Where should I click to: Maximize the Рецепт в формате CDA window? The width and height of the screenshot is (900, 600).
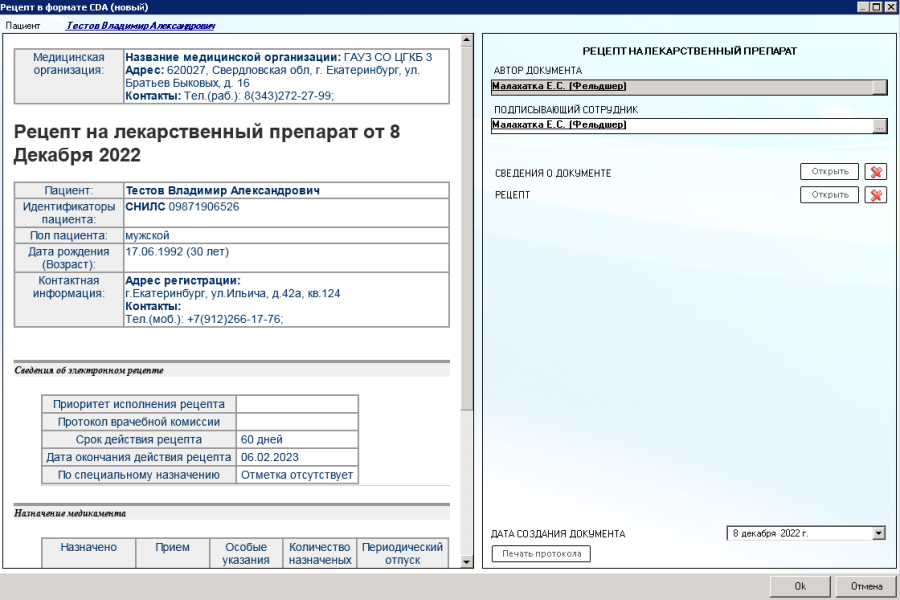(x=876, y=7)
